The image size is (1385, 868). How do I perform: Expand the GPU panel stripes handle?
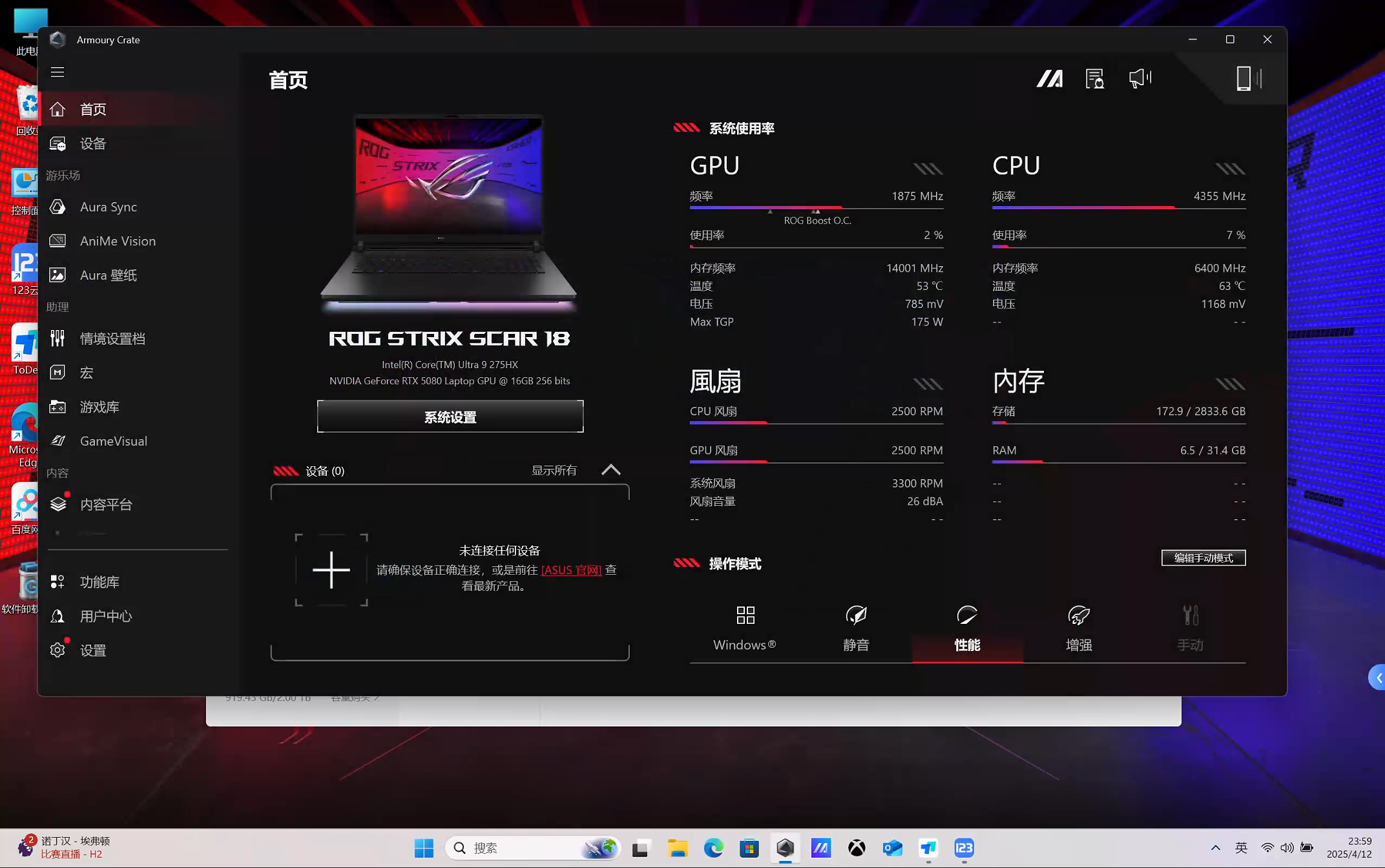pos(928,169)
